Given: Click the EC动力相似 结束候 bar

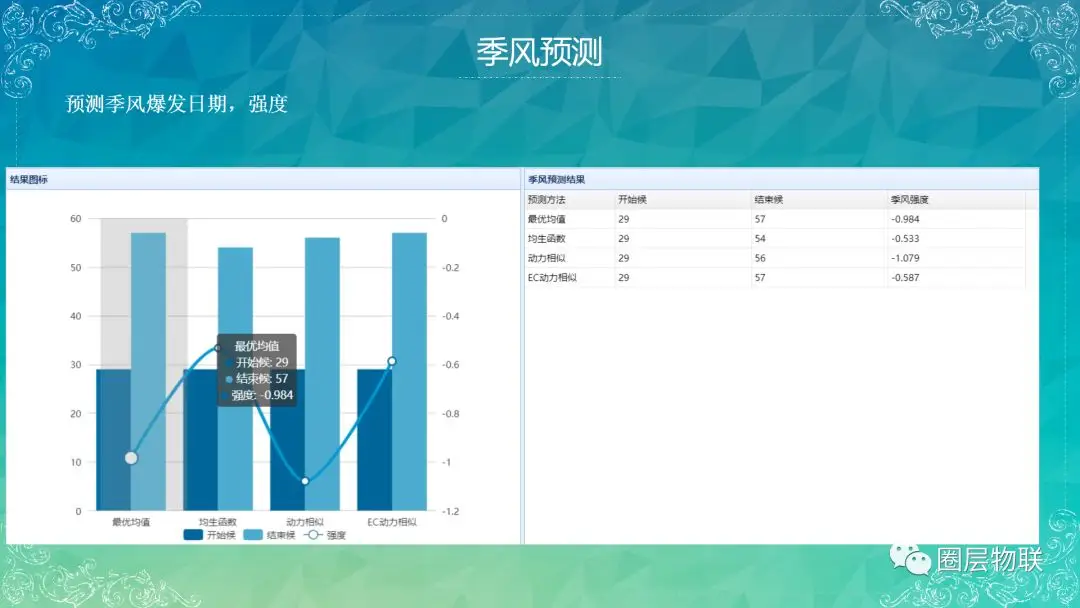Looking at the screenshot, I should point(409,372).
